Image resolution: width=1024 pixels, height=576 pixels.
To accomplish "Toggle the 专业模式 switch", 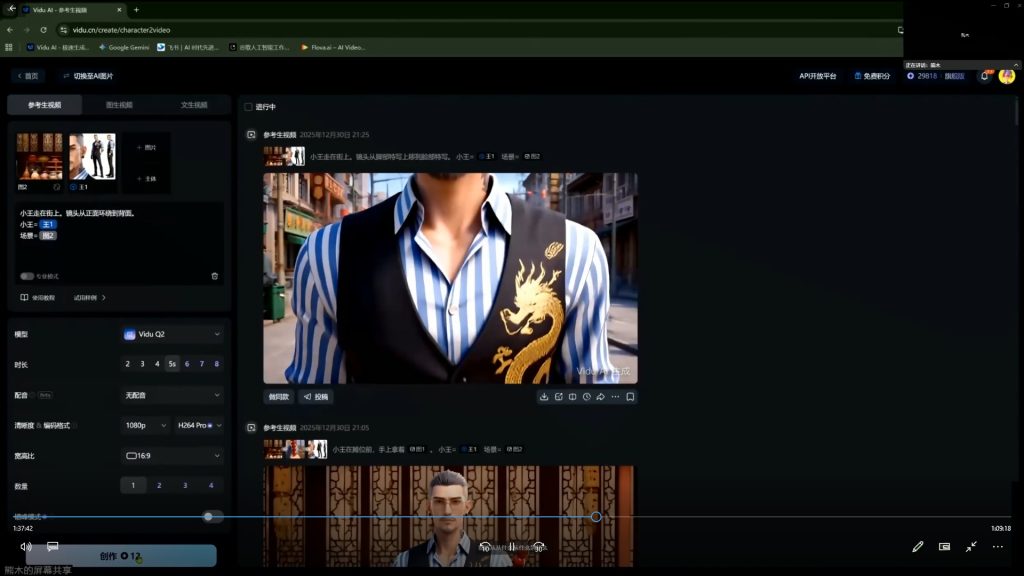I will pyautogui.click(x=27, y=276).
